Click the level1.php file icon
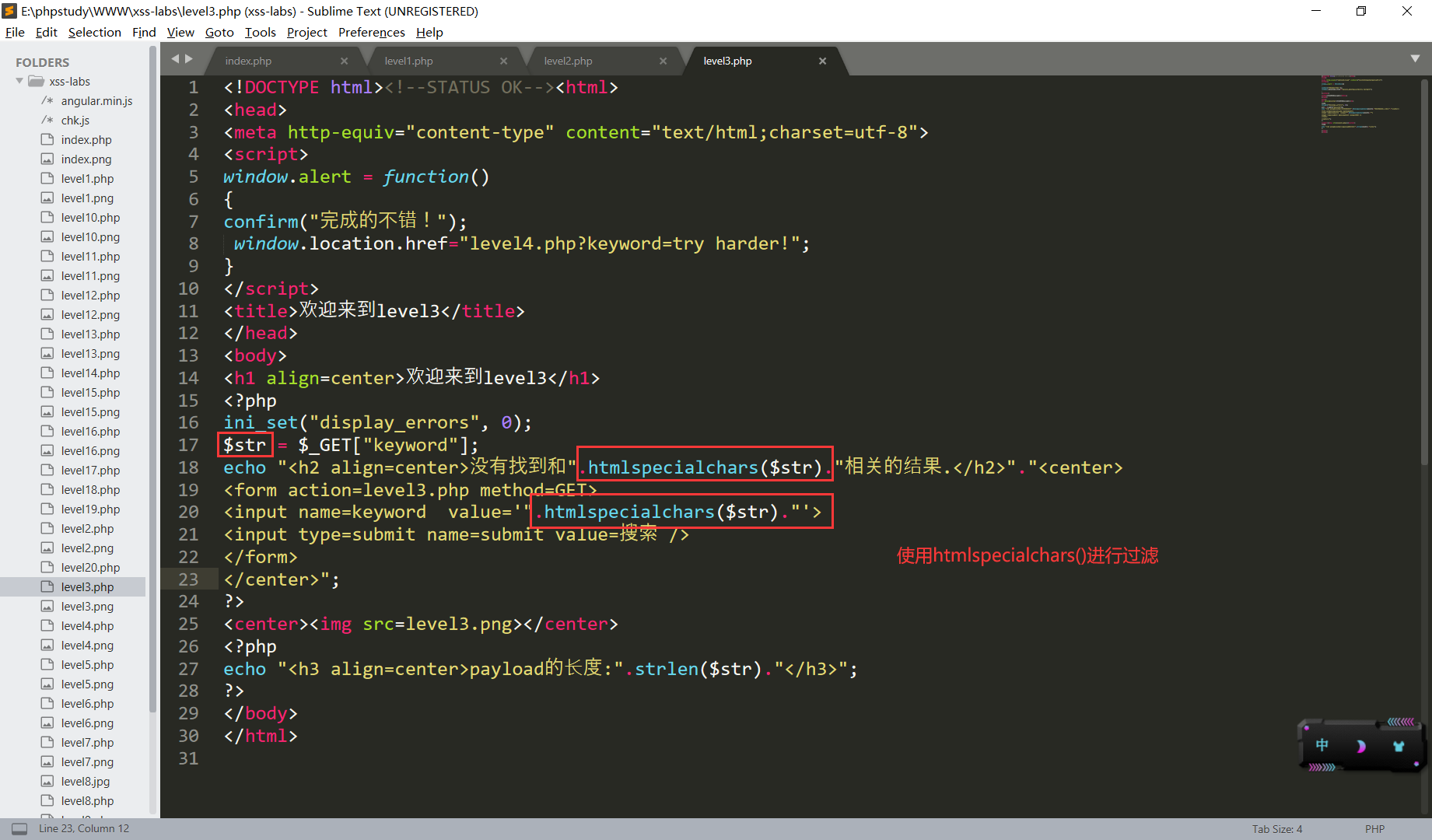Viewport: 1432px width, 840px height. coord(47,178)
